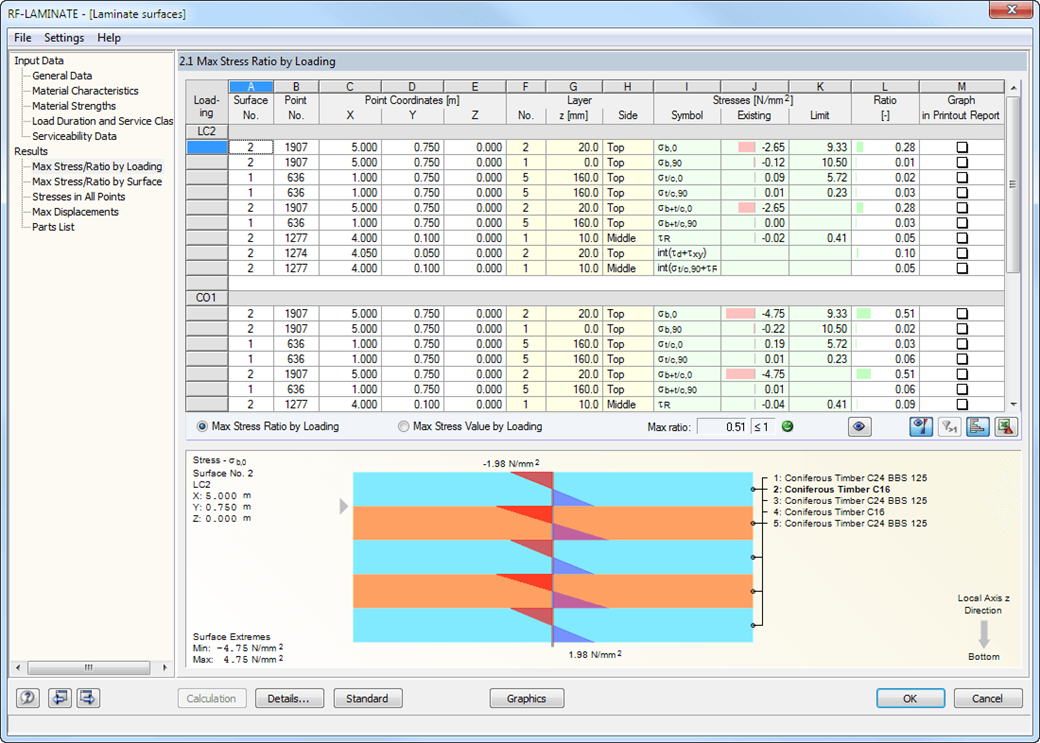The image size is (1040, 743).
Task: Open Material Characteristics under Input Data
Action: pos(86,90)
